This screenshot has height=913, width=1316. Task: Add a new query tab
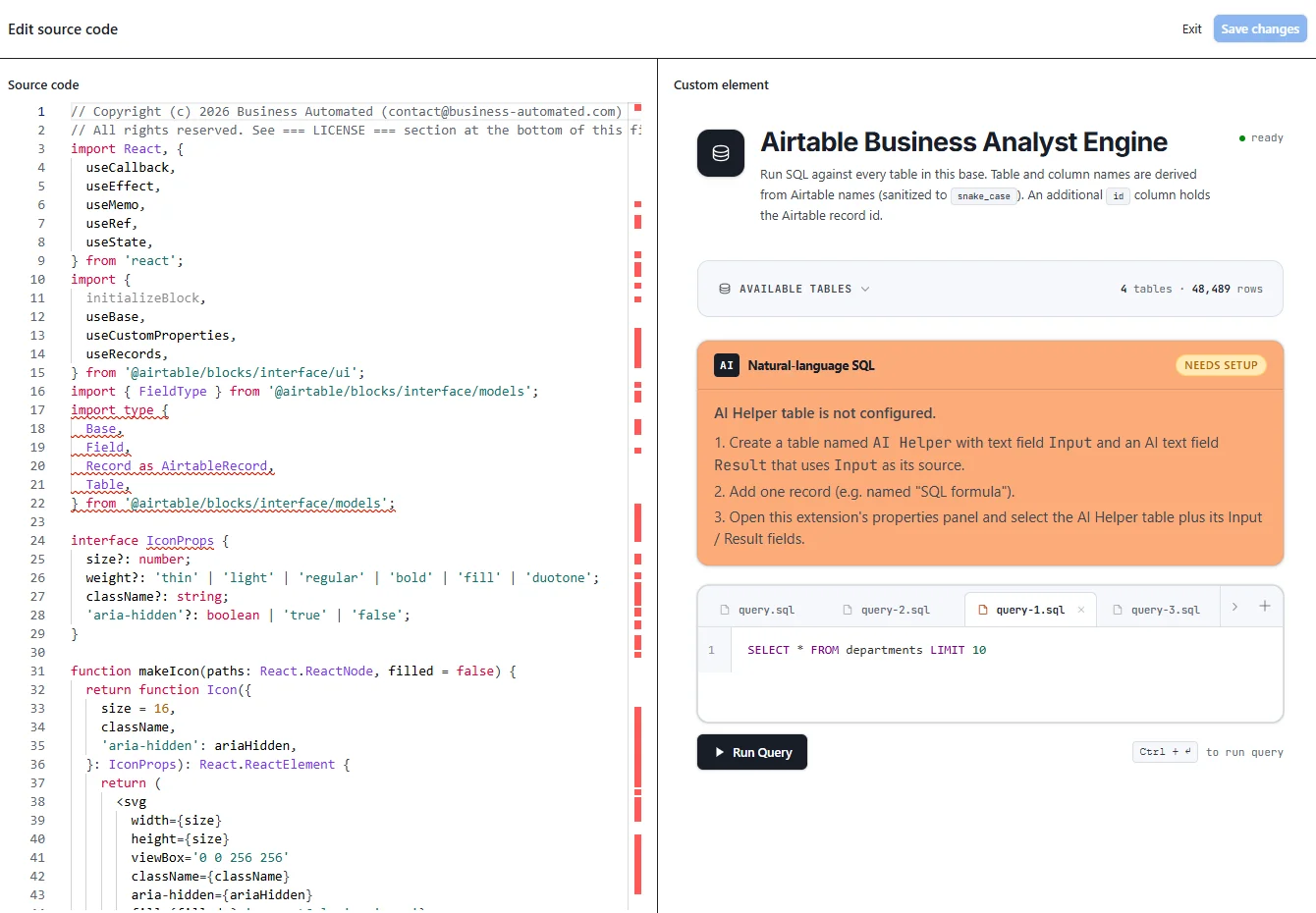pos(1265,607)
